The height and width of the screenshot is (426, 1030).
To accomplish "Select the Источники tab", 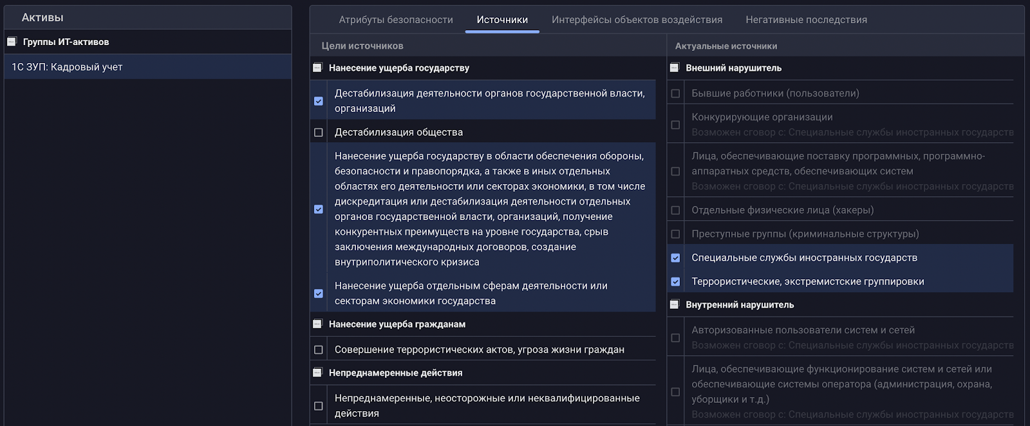I will click(502, 20).
